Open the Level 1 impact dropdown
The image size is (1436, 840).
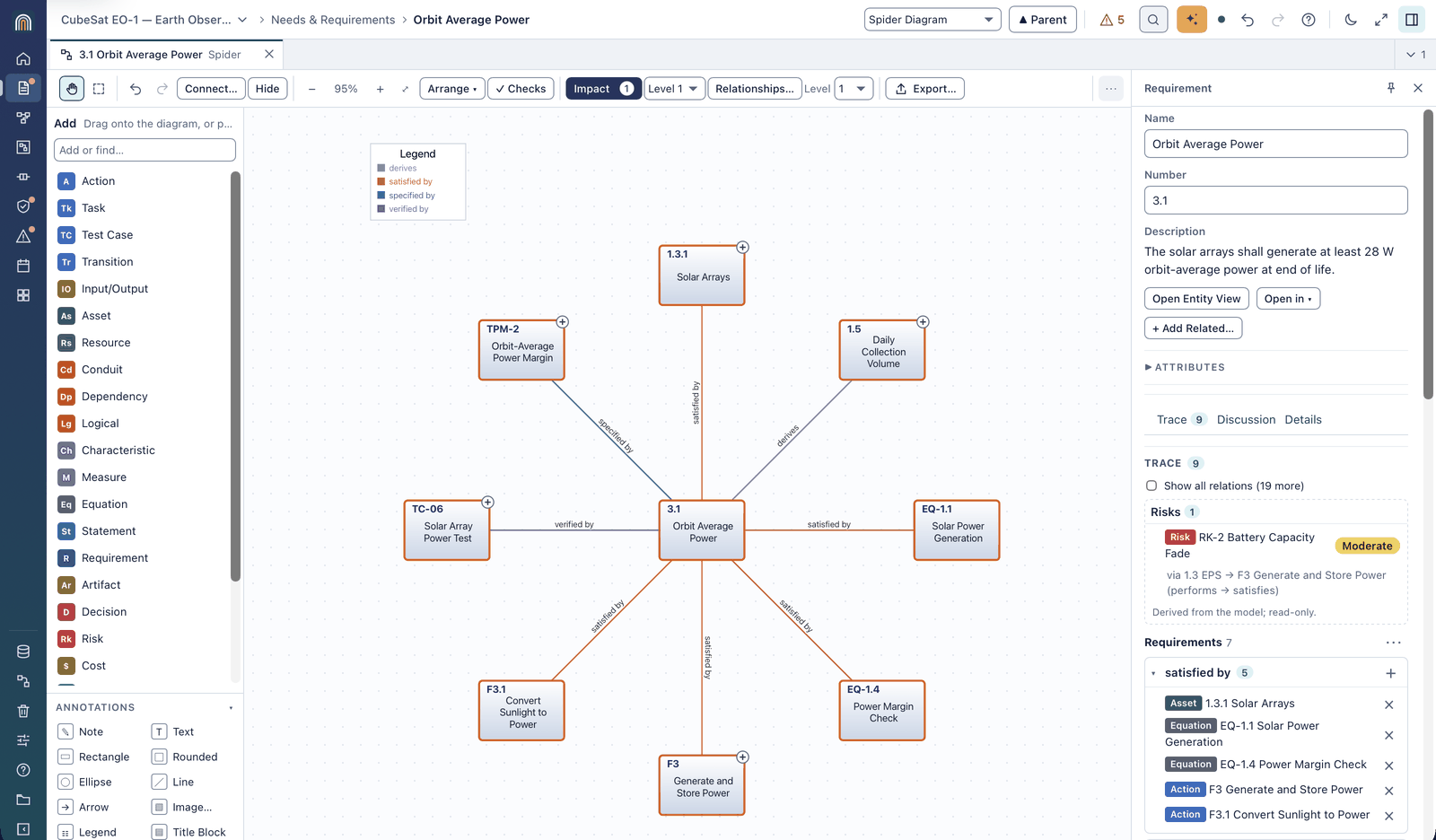[673, 89]
